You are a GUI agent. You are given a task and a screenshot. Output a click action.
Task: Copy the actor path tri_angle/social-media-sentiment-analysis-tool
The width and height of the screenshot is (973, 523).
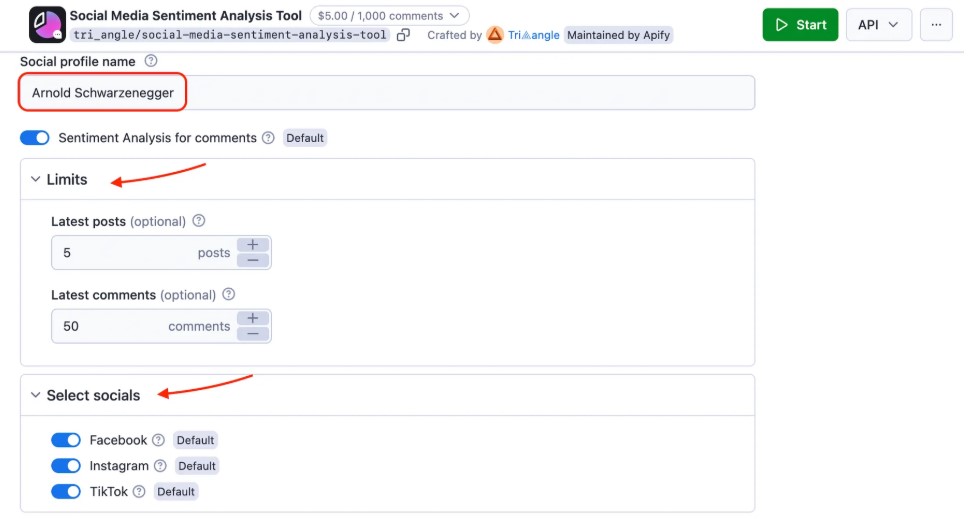pos(403,35)
